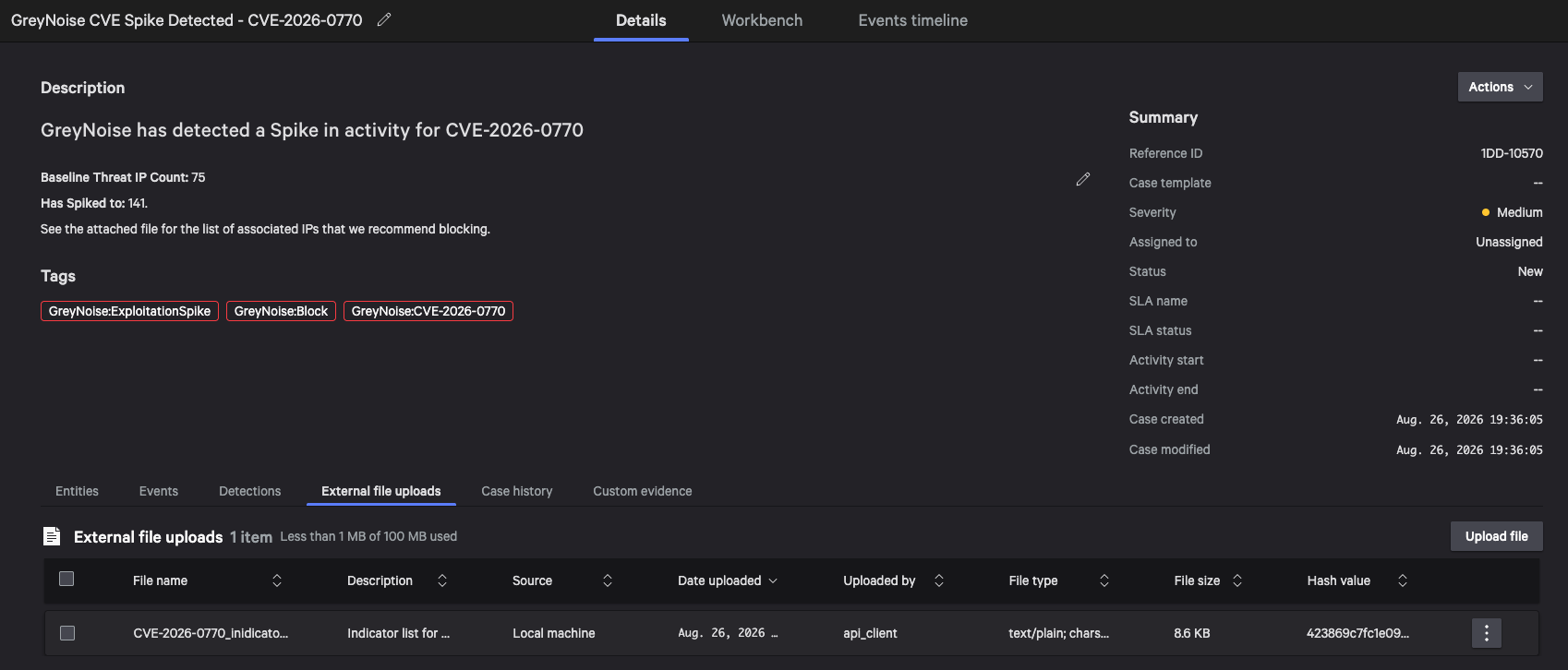Click the Unassigned value in Assigned to
The height and width of the screenshot is (670, 1568).
(x=1509, y=242)
